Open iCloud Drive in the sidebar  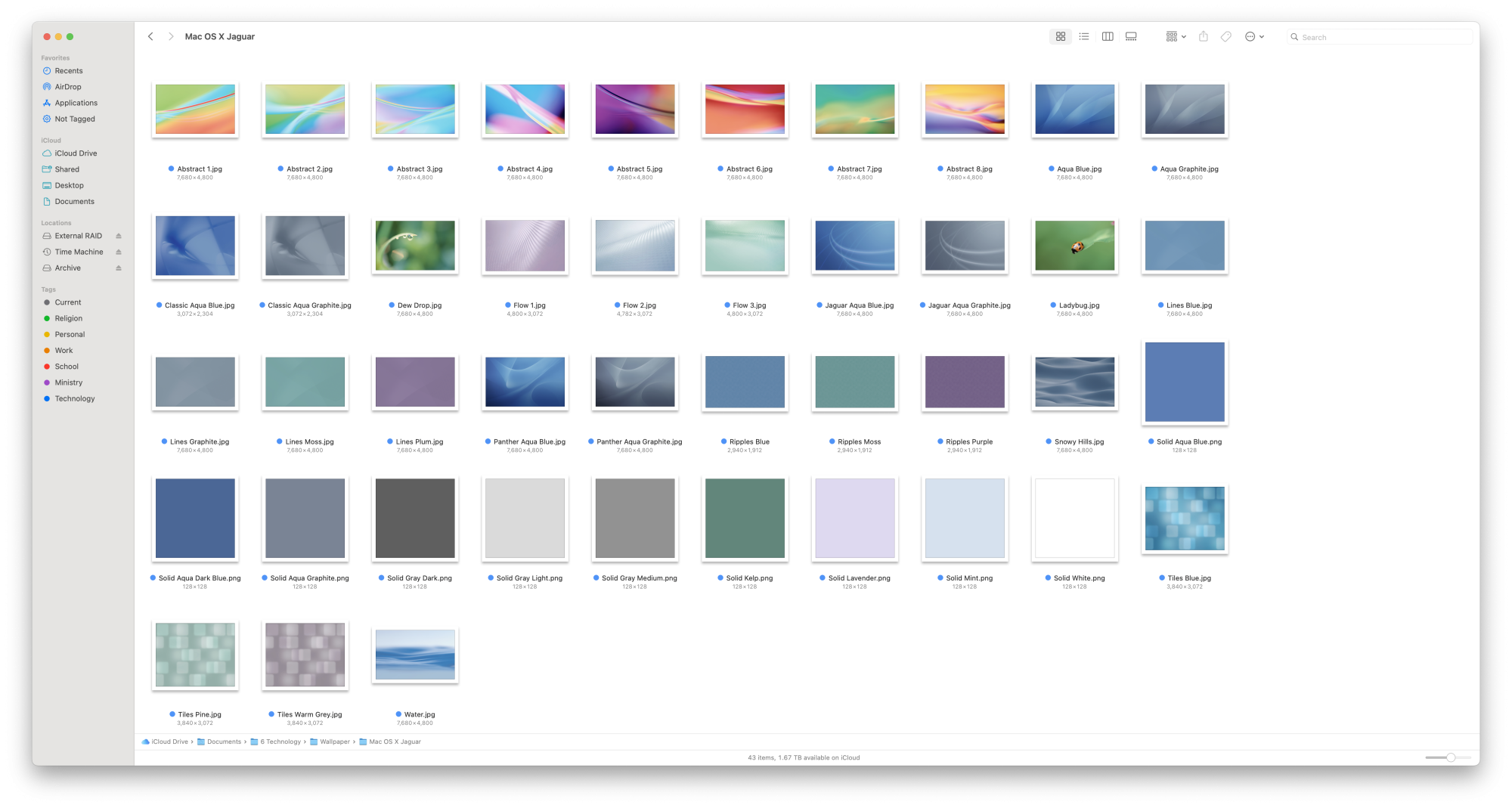[76, 153]
